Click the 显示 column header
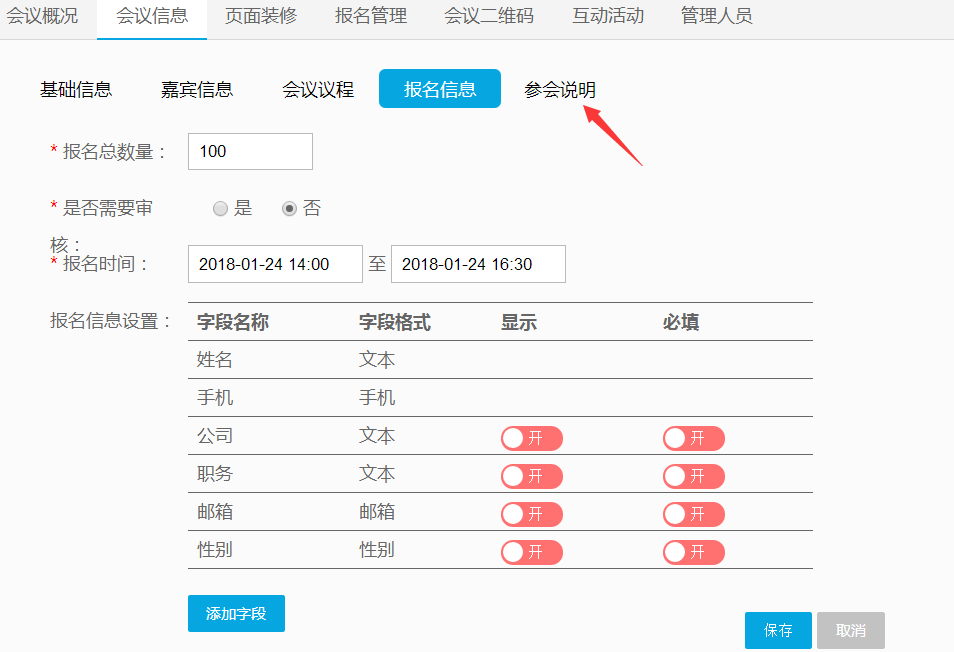This screenshot has height=652, width=954. (518, 322)
